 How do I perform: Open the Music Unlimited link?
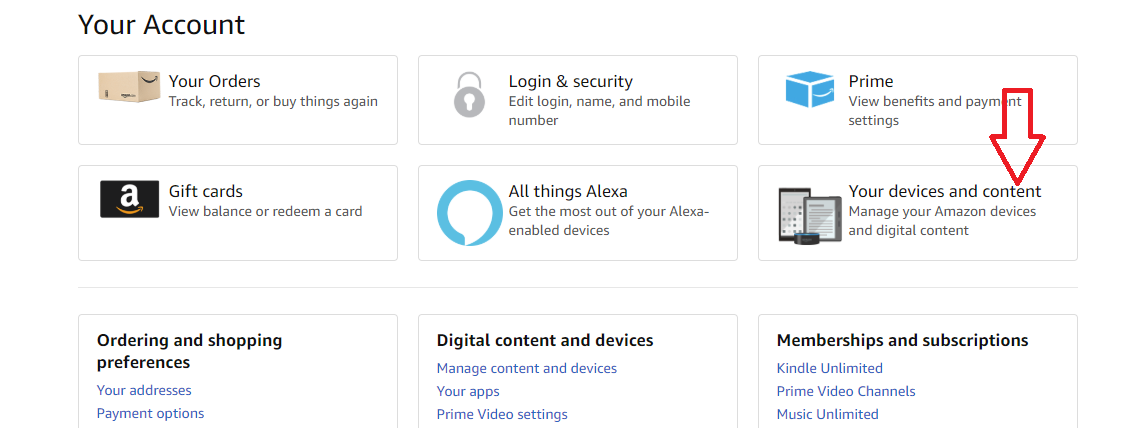click(827, 414)
